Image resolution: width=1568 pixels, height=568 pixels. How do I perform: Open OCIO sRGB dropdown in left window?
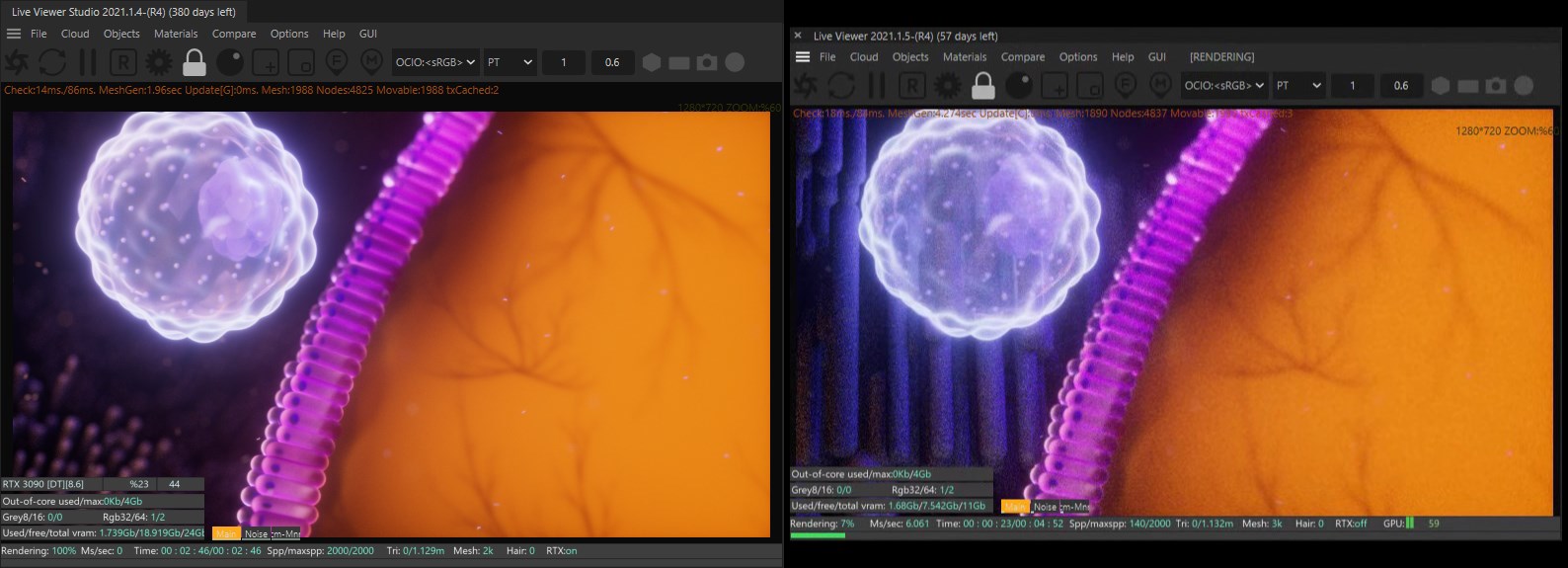pyautogui.click(x=435, y=62)
